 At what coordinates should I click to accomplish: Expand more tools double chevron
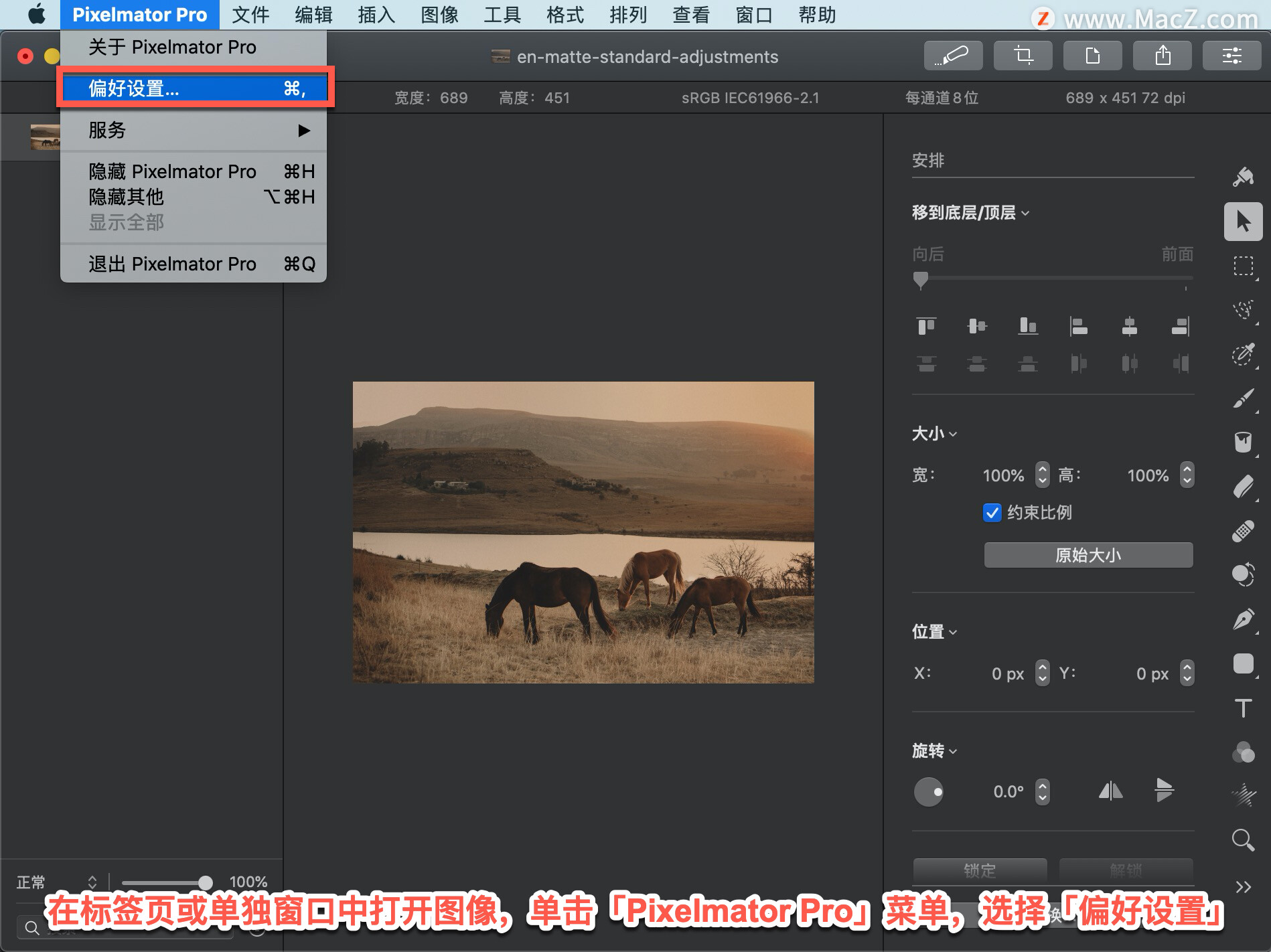(1243, 887)
